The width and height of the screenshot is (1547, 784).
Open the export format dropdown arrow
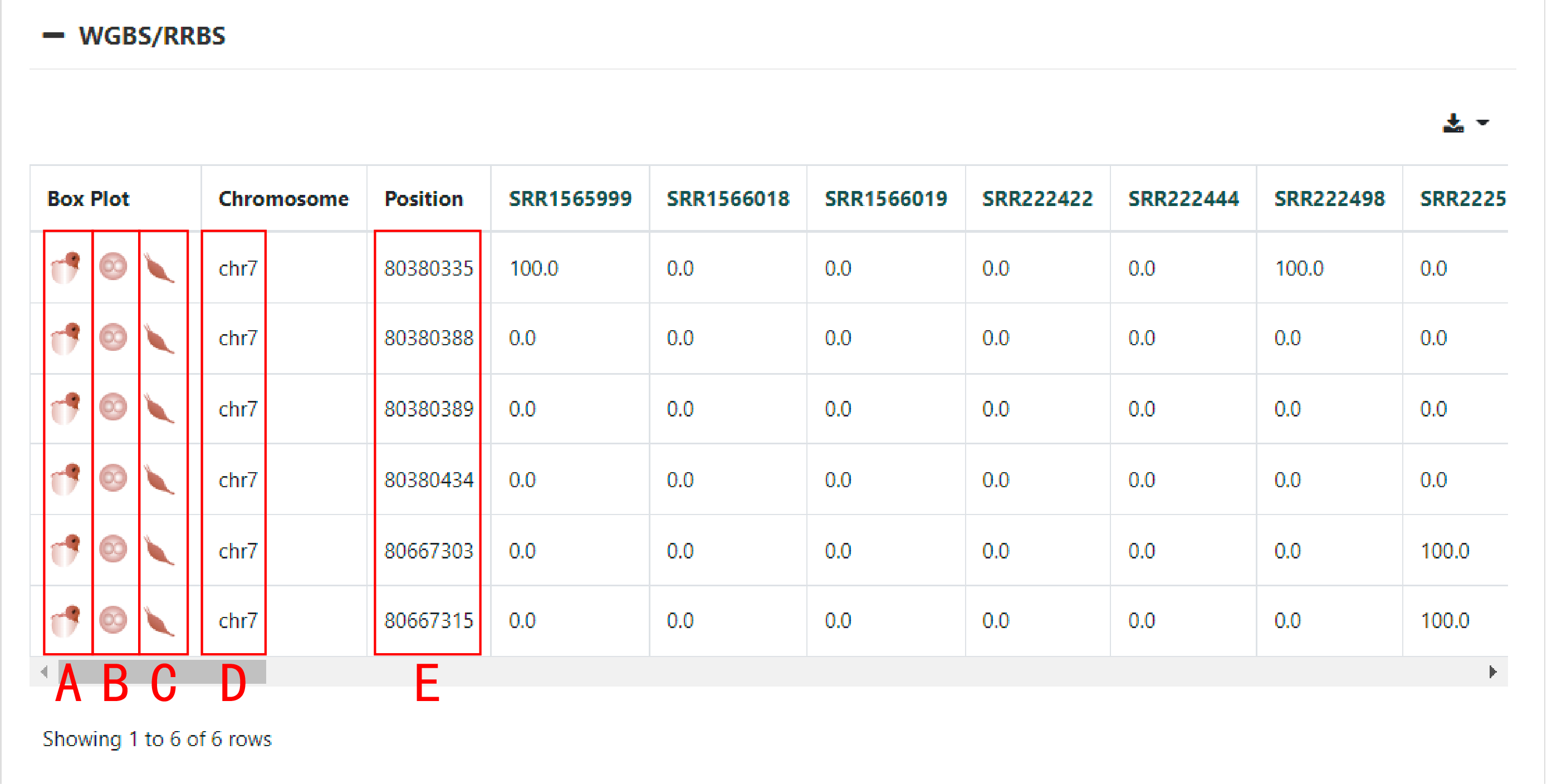click(1483, 122)
